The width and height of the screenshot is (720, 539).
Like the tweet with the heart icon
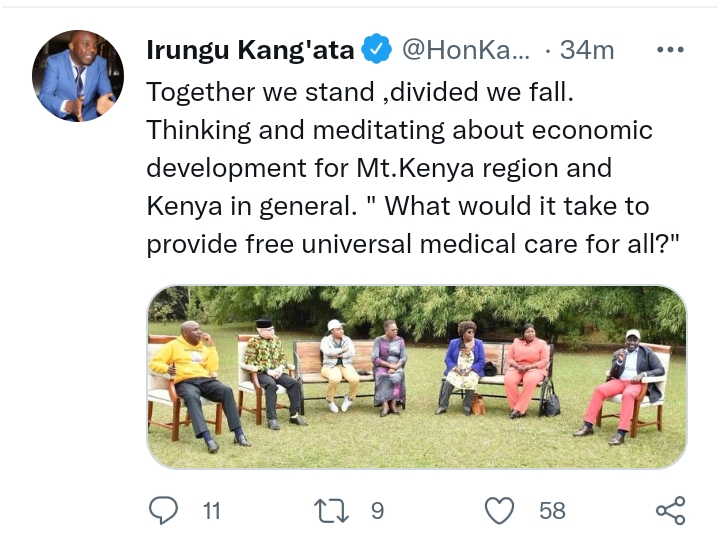tap(500, 511)
